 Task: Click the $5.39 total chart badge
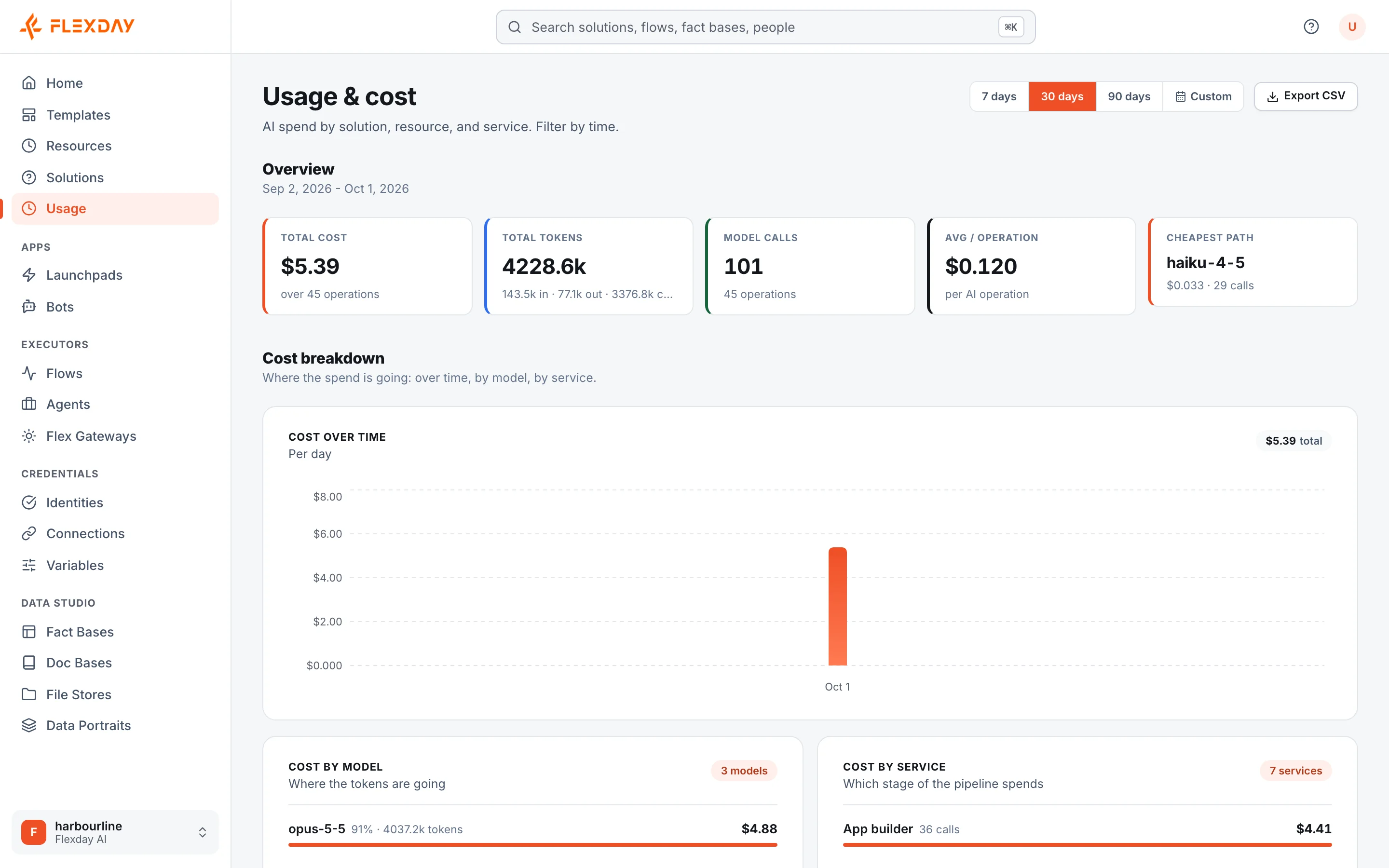pyautogui.click(x=1294, y=441)
